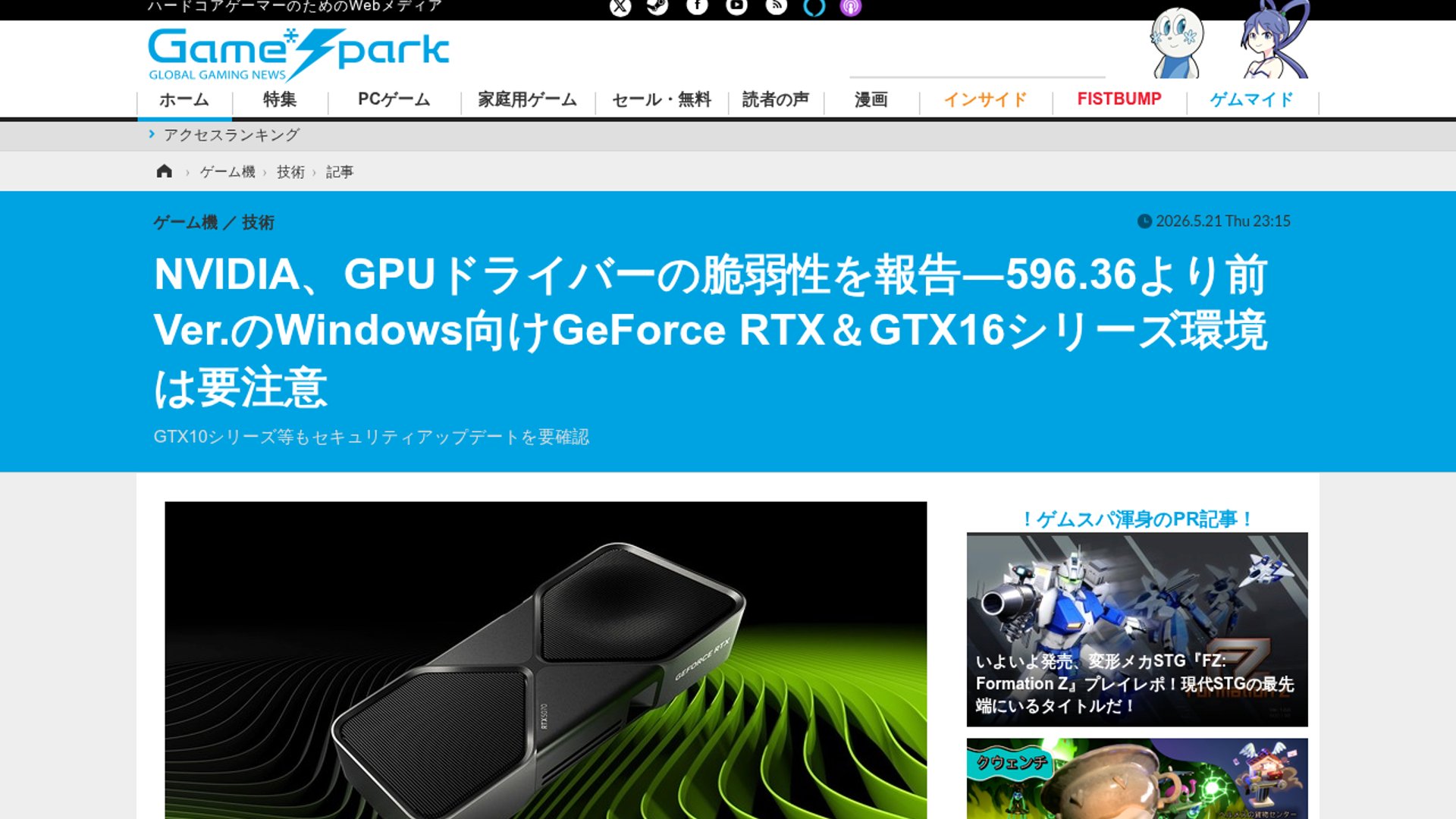Open the 技術 category in the article header
The image size is (1456, 819).
(258, 222)
